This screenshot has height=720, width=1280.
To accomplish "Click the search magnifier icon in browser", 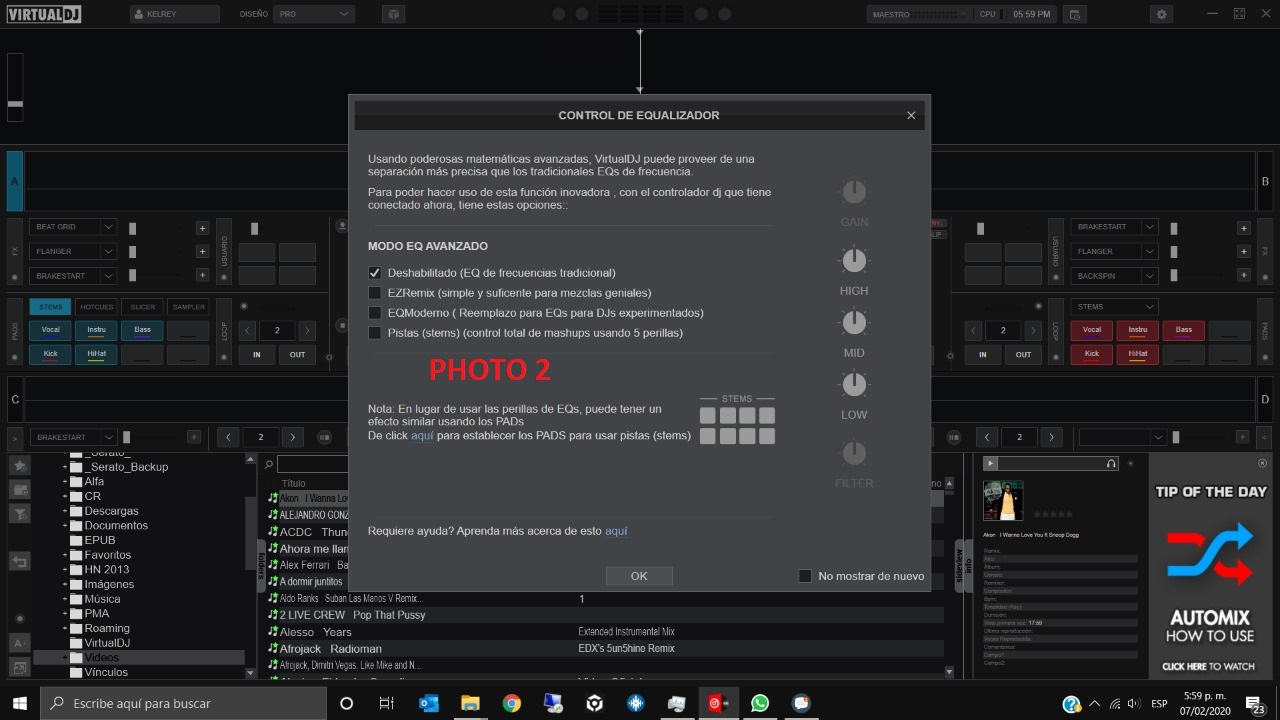I will pos(268,464).
